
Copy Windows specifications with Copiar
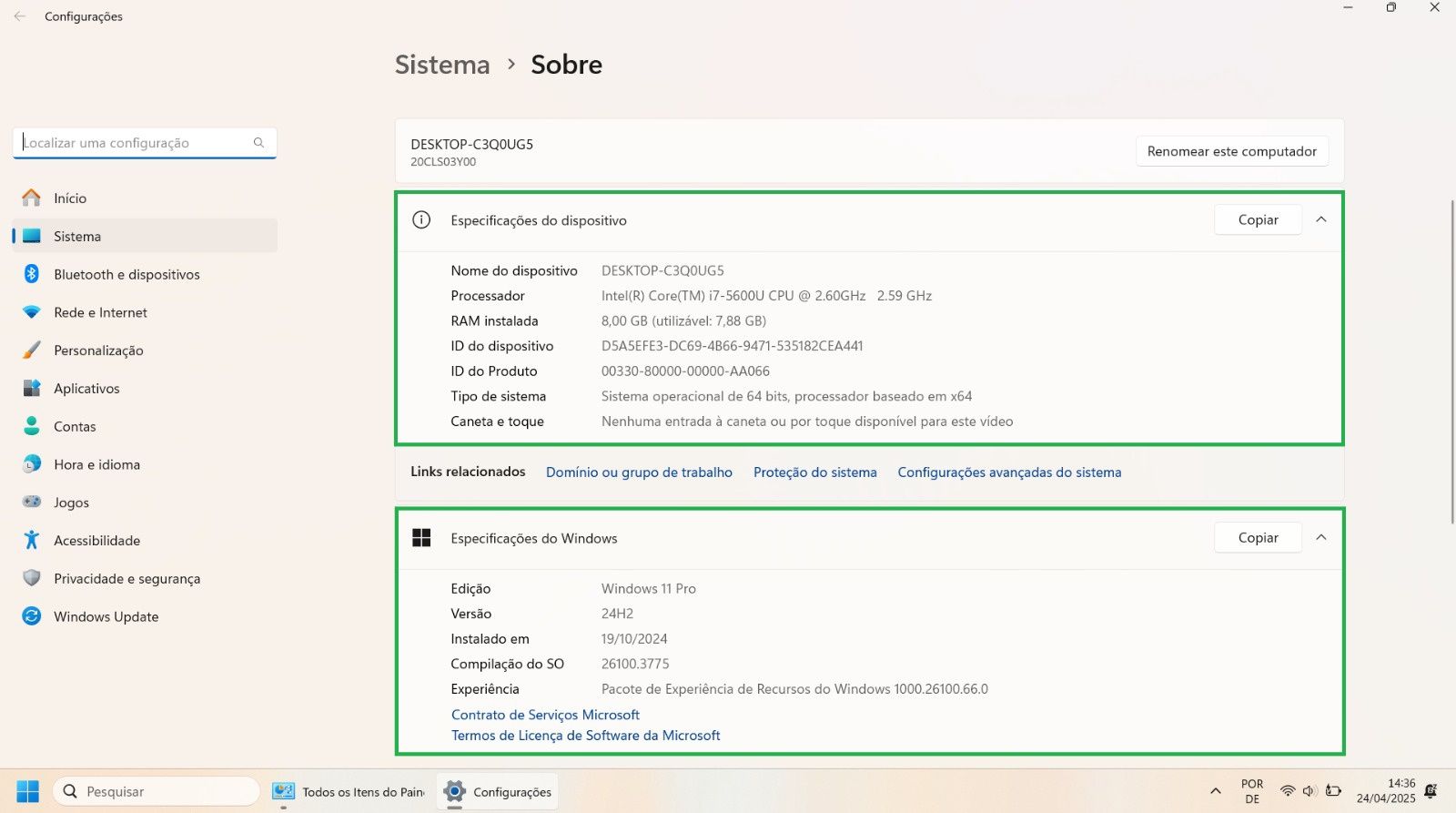(x=1258, y=538)
